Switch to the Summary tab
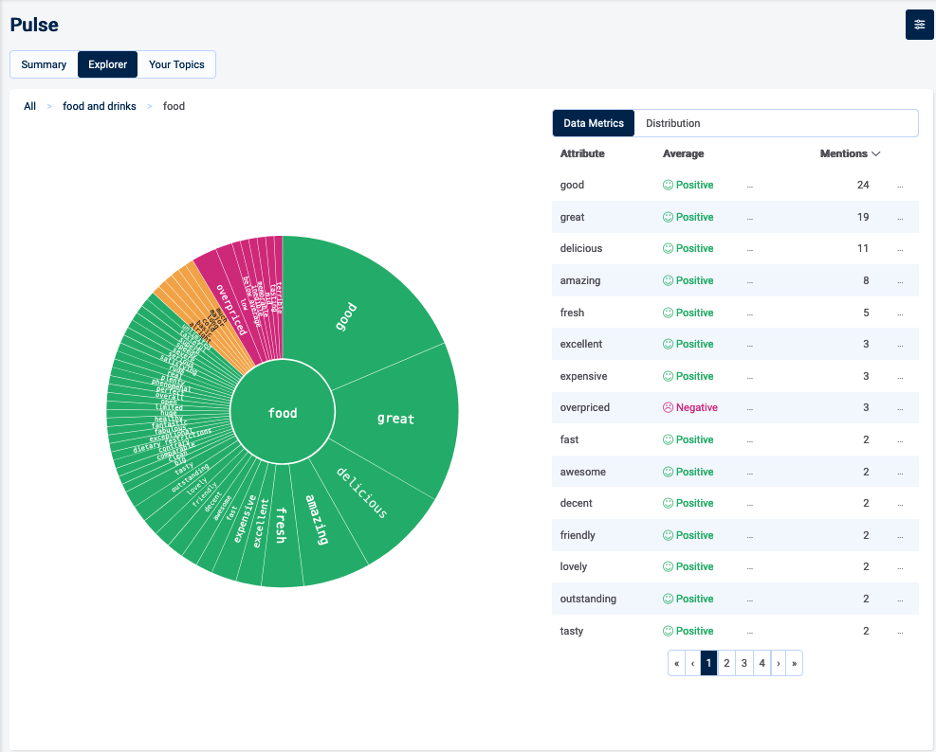 click(x=43, y=64)
